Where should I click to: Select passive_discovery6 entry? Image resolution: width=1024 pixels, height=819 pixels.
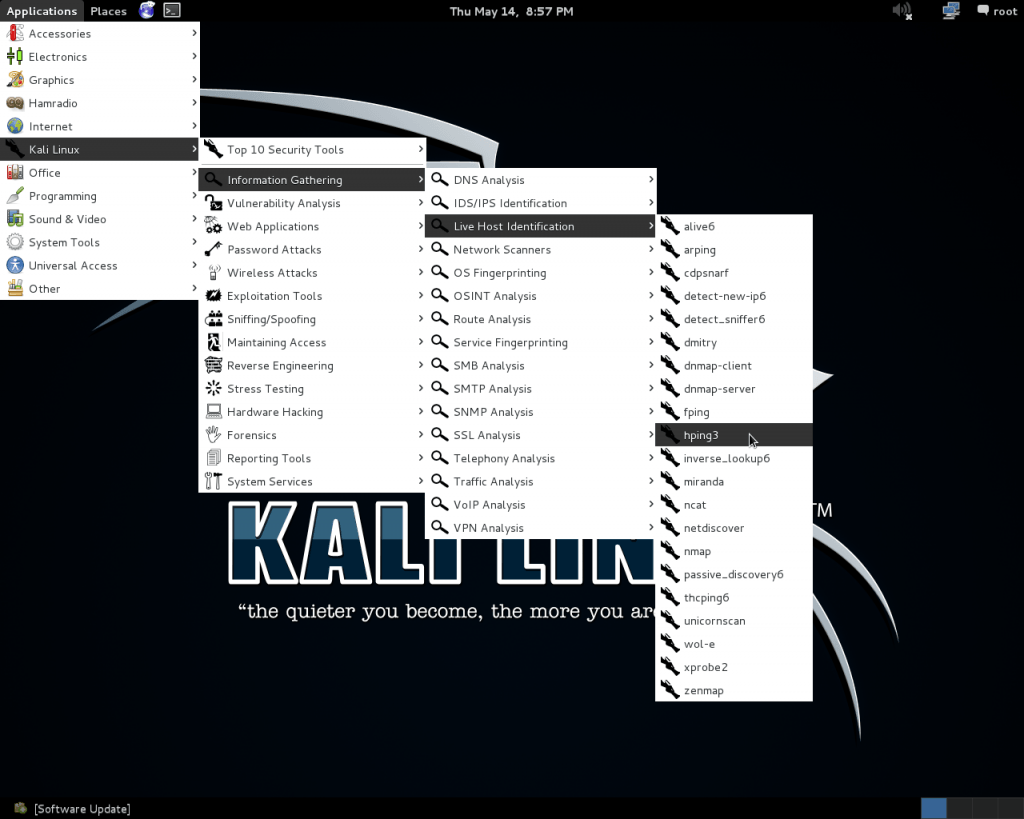point(733,574)
